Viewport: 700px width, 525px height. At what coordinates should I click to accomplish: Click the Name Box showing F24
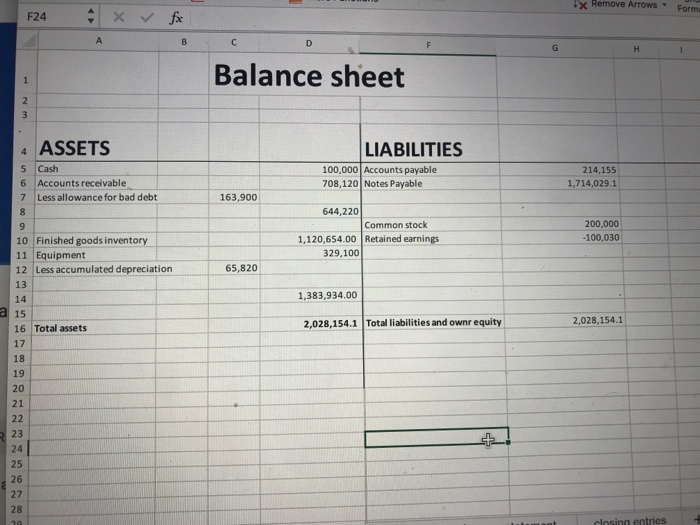[x=52, y=17]
